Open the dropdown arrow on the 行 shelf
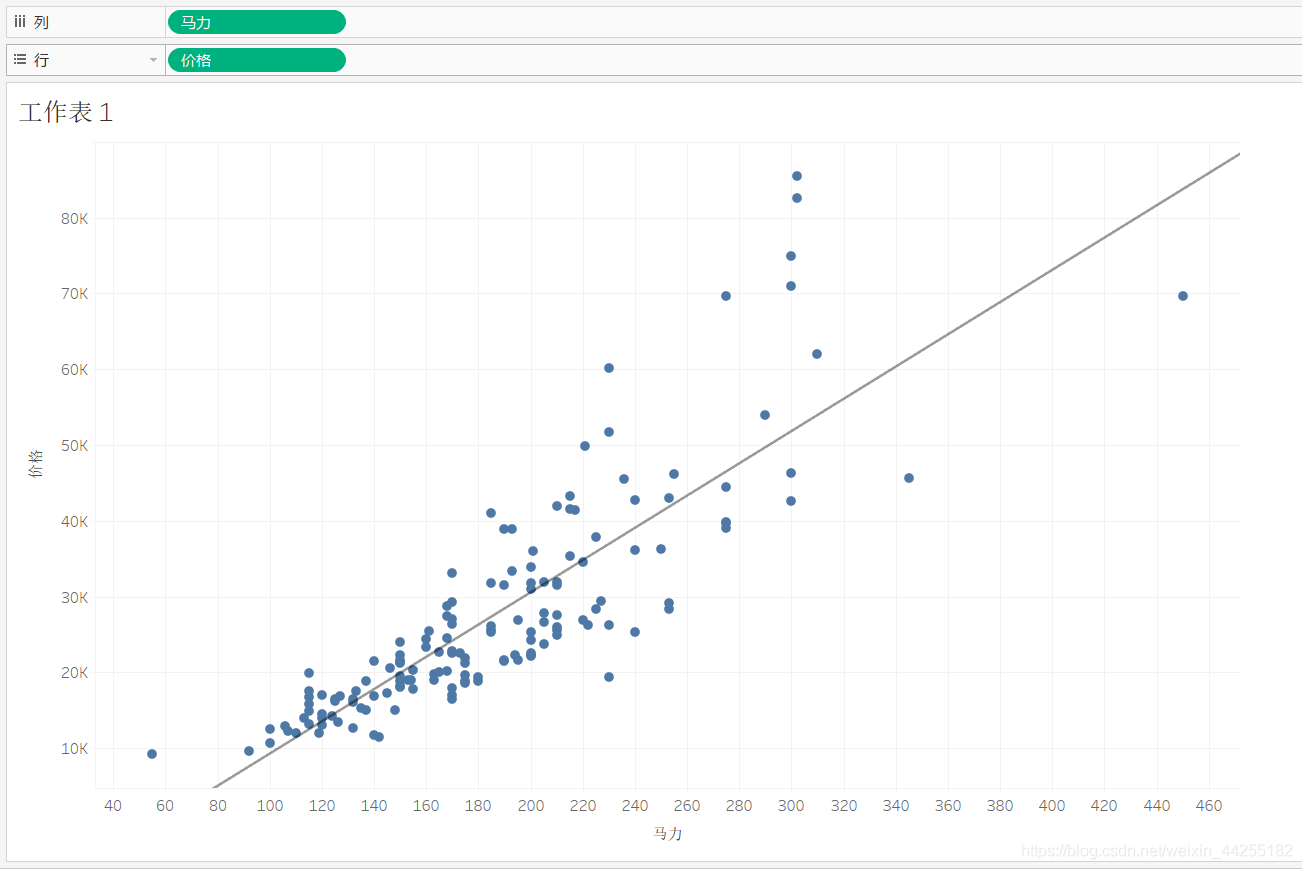1302x869 pixels. 153,60
